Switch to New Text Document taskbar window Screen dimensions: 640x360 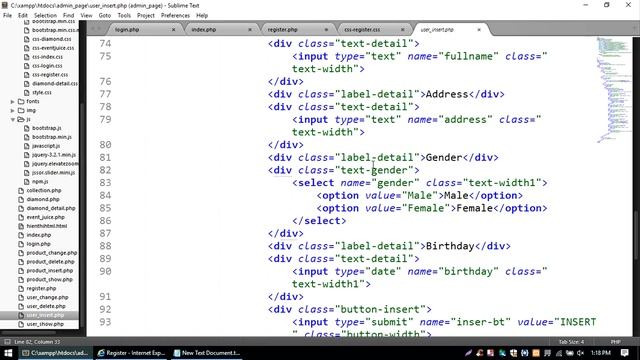207,353
